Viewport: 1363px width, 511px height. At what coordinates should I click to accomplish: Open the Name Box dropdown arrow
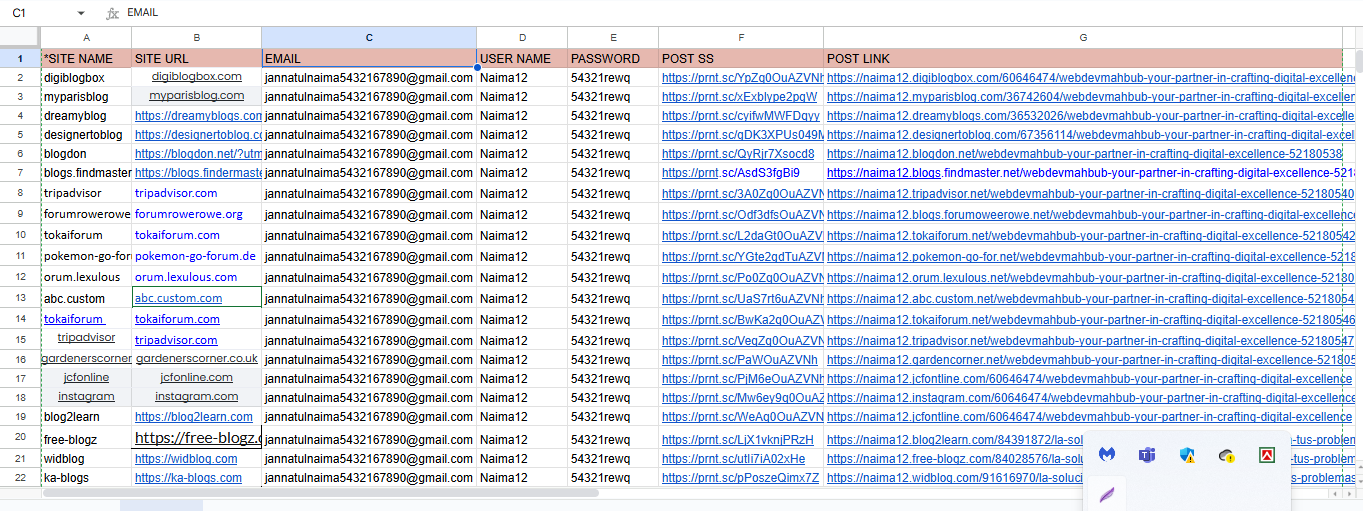pos(81,13)
